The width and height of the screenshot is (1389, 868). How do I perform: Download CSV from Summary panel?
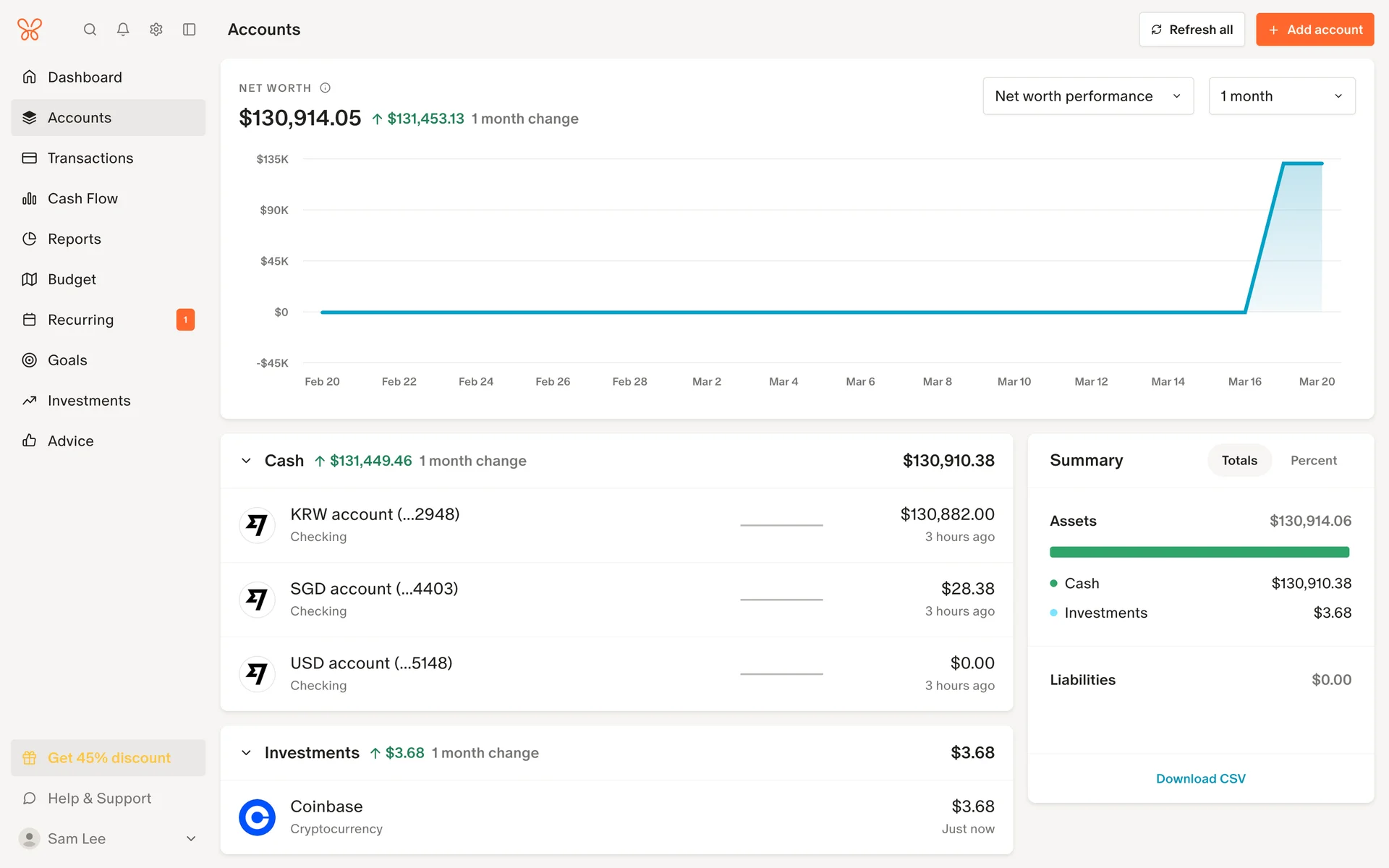1200,779
